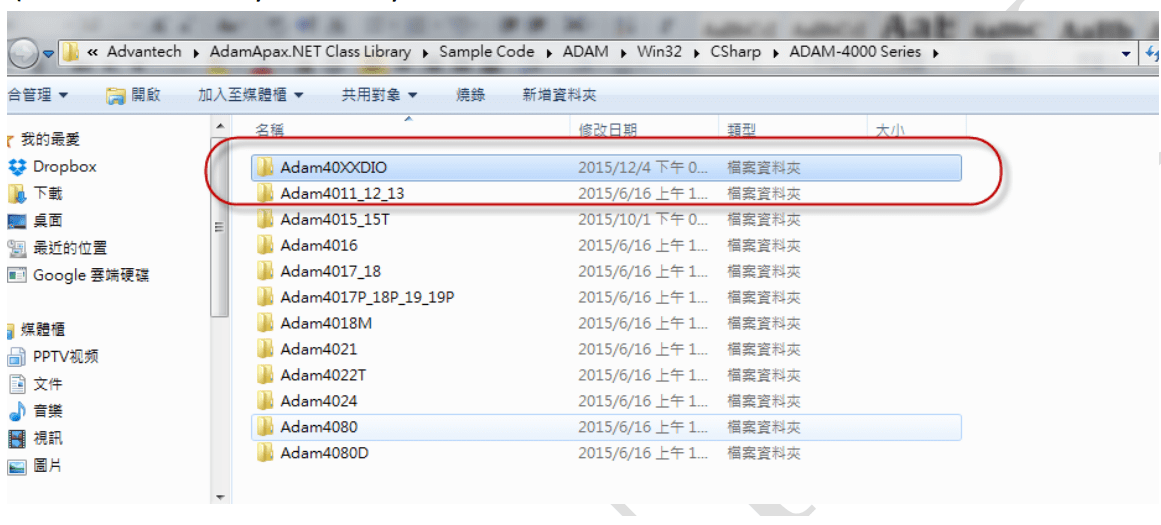Open PPTV视频 library in sidebar

tap(54, 357)
